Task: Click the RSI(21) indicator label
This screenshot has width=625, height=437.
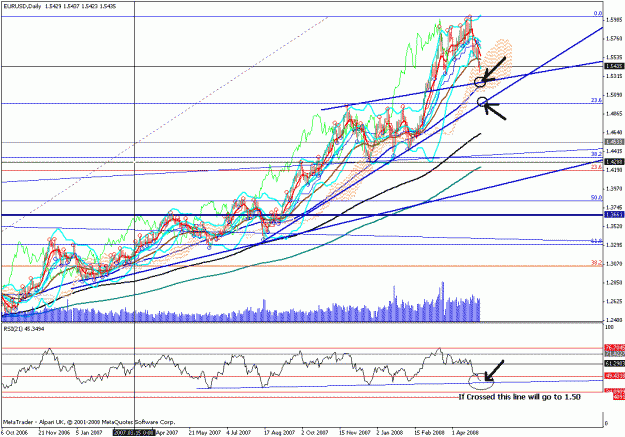Action: pyautogui.click(x=24, y=329)
